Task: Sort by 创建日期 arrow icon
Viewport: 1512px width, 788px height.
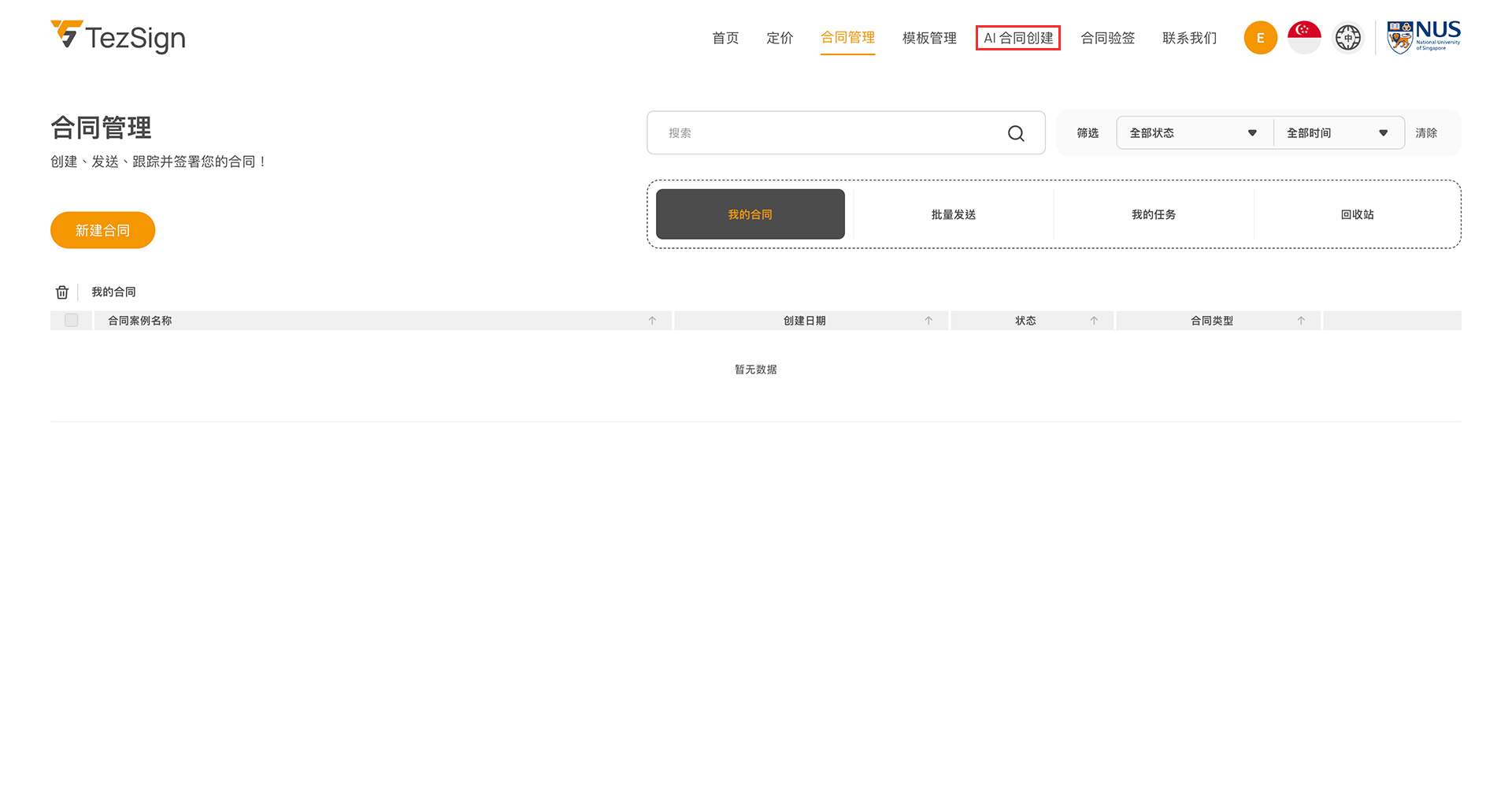Action: 928,321
